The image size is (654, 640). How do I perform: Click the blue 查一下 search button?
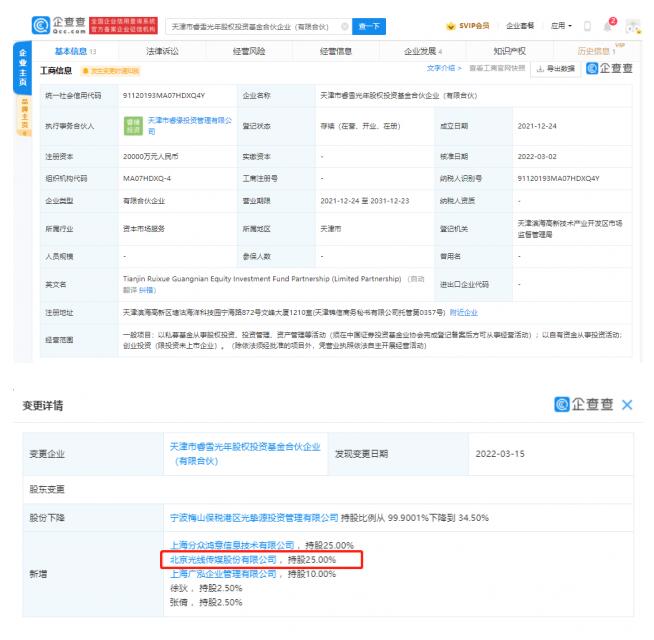[369, 26]
